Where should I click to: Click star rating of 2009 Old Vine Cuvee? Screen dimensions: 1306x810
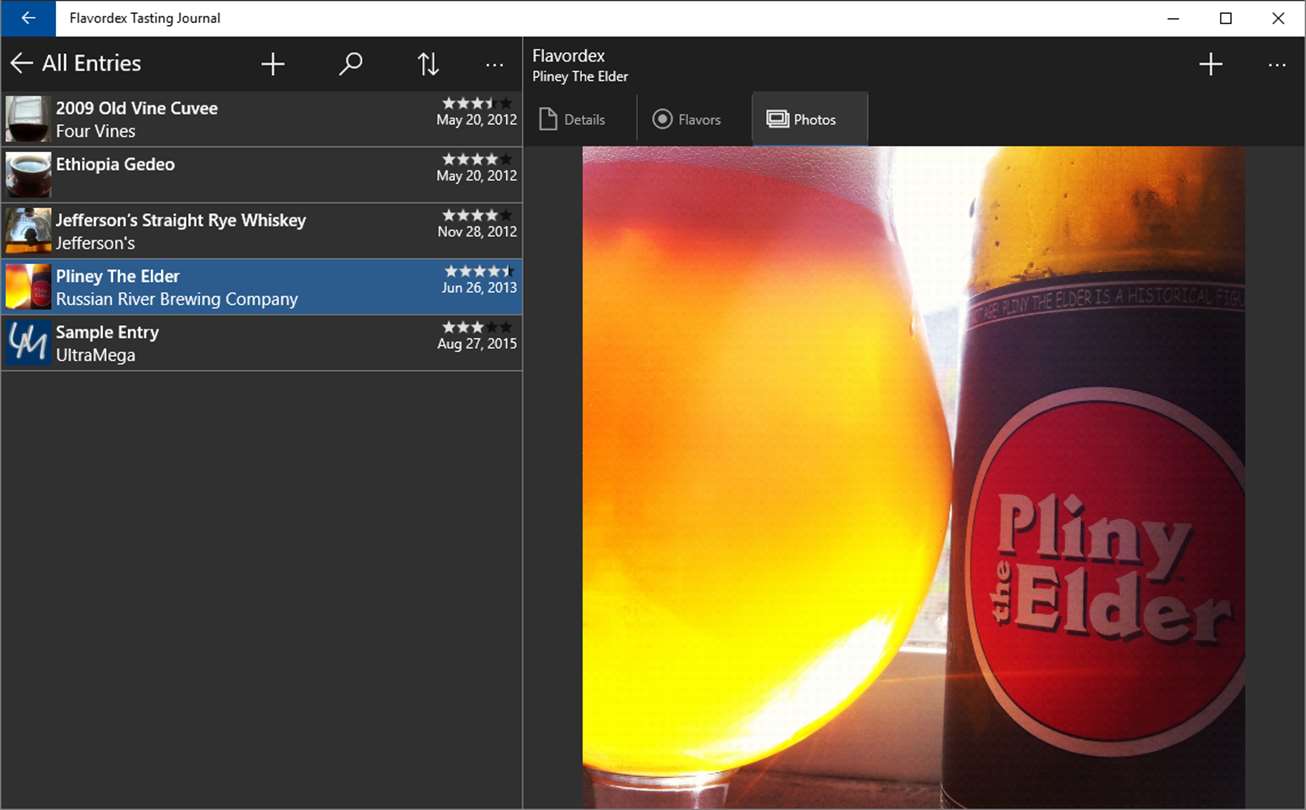pos(478,103)
